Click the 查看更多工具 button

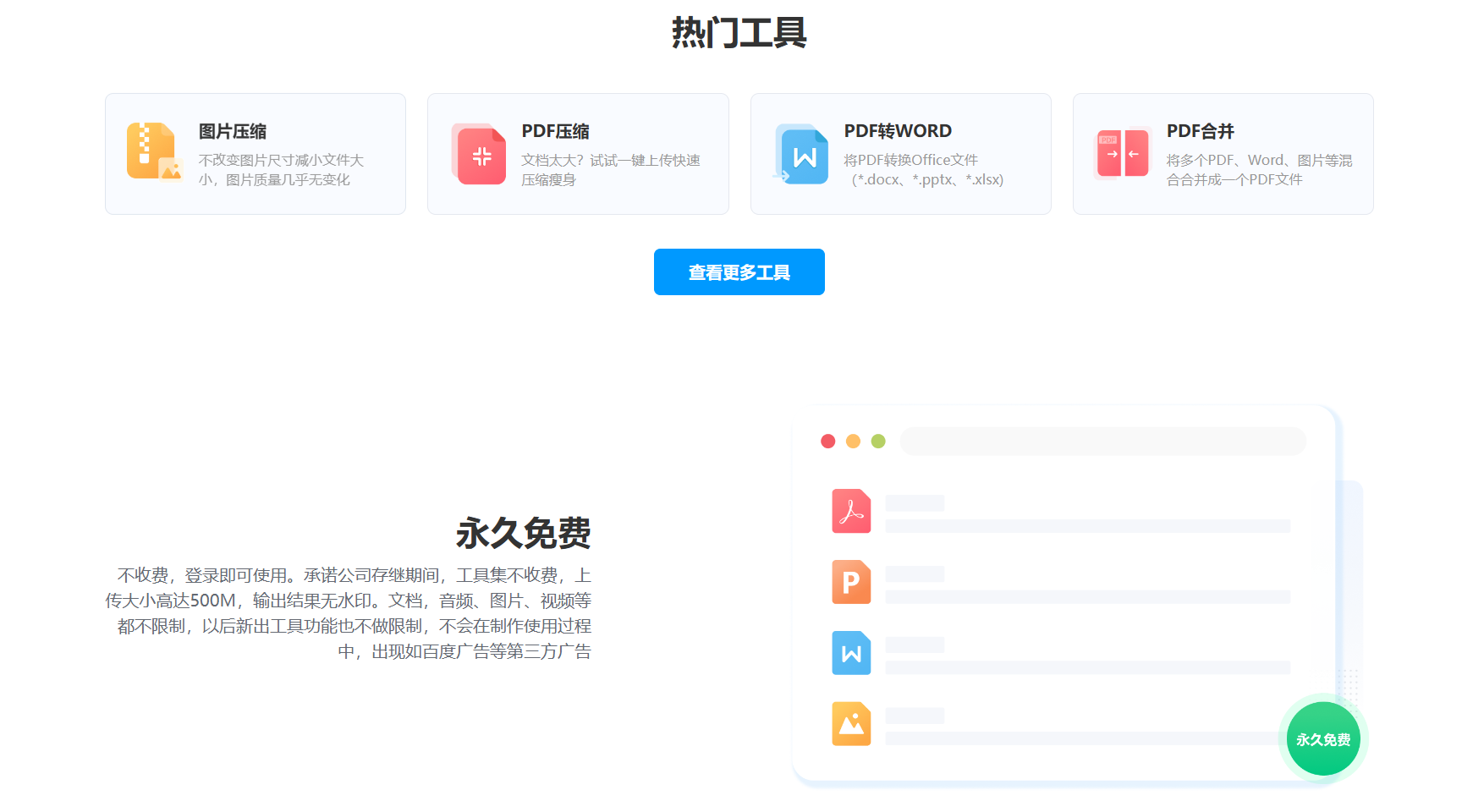739,272
